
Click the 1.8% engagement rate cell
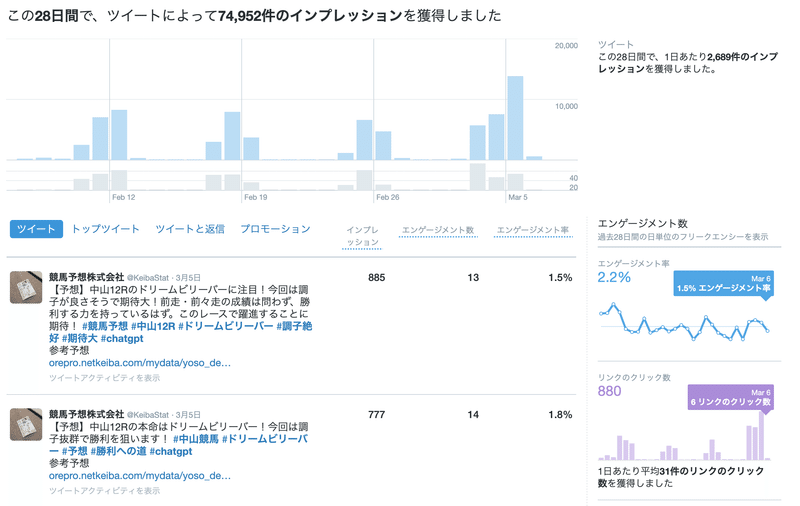pos(560,415)
